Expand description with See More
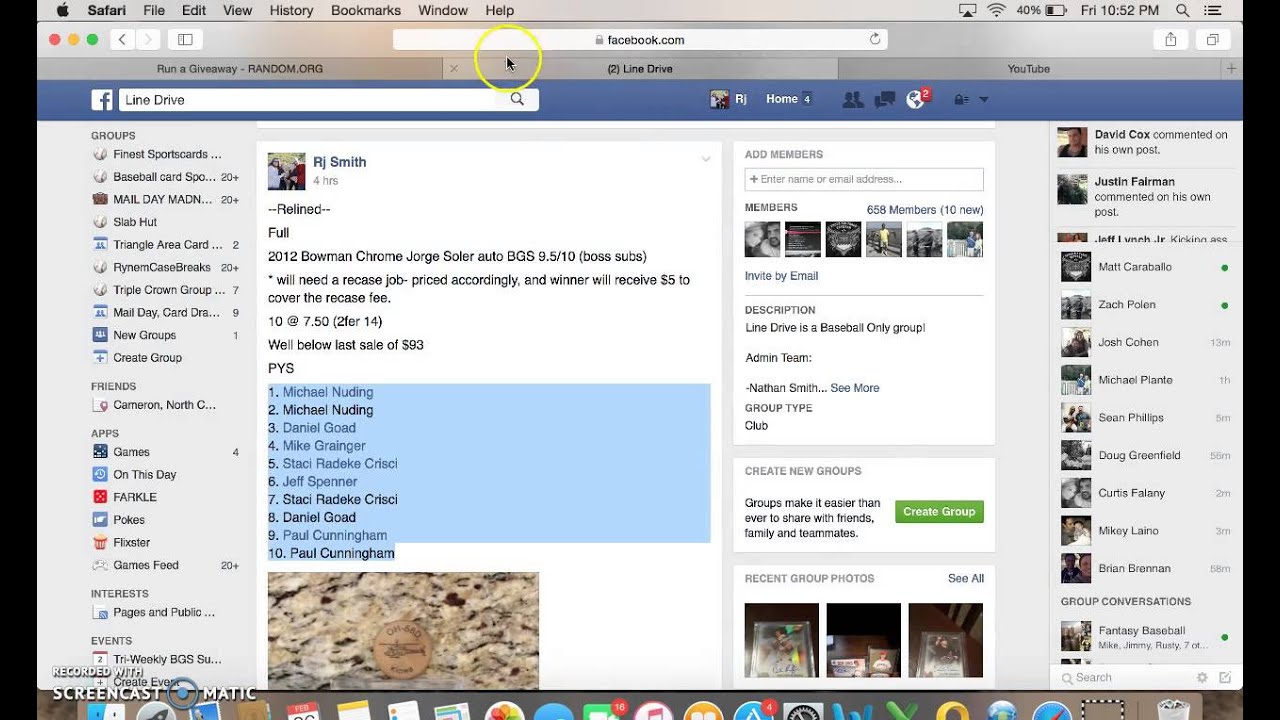Viewport: 1280px width, 720px height. (854, 388)
